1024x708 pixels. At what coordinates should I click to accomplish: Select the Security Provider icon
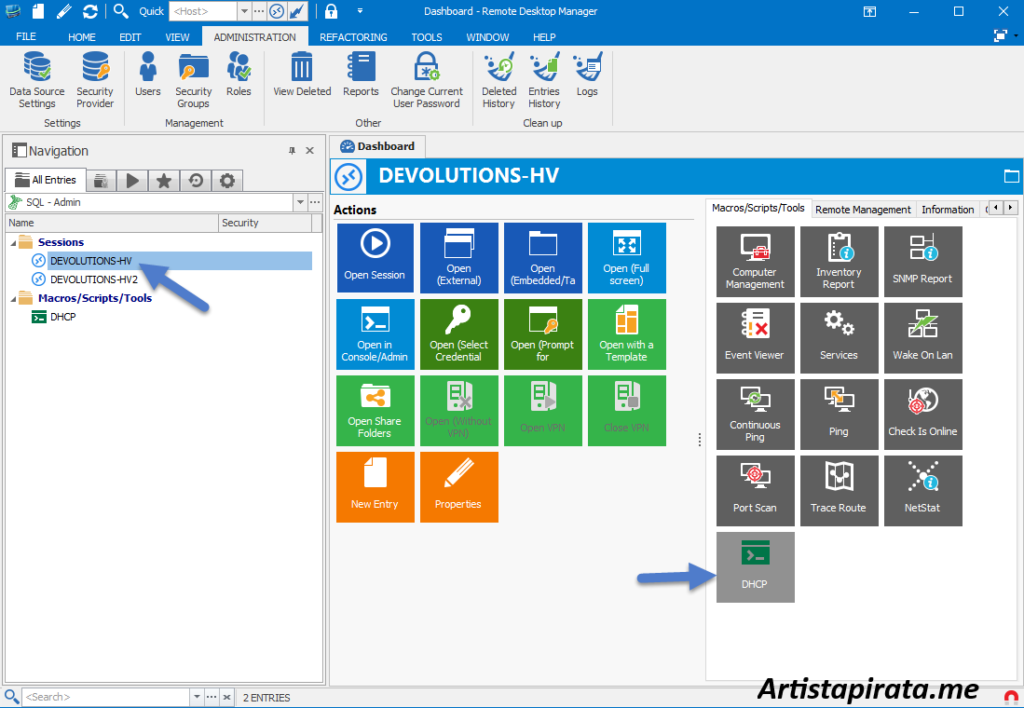pos(95,80)
